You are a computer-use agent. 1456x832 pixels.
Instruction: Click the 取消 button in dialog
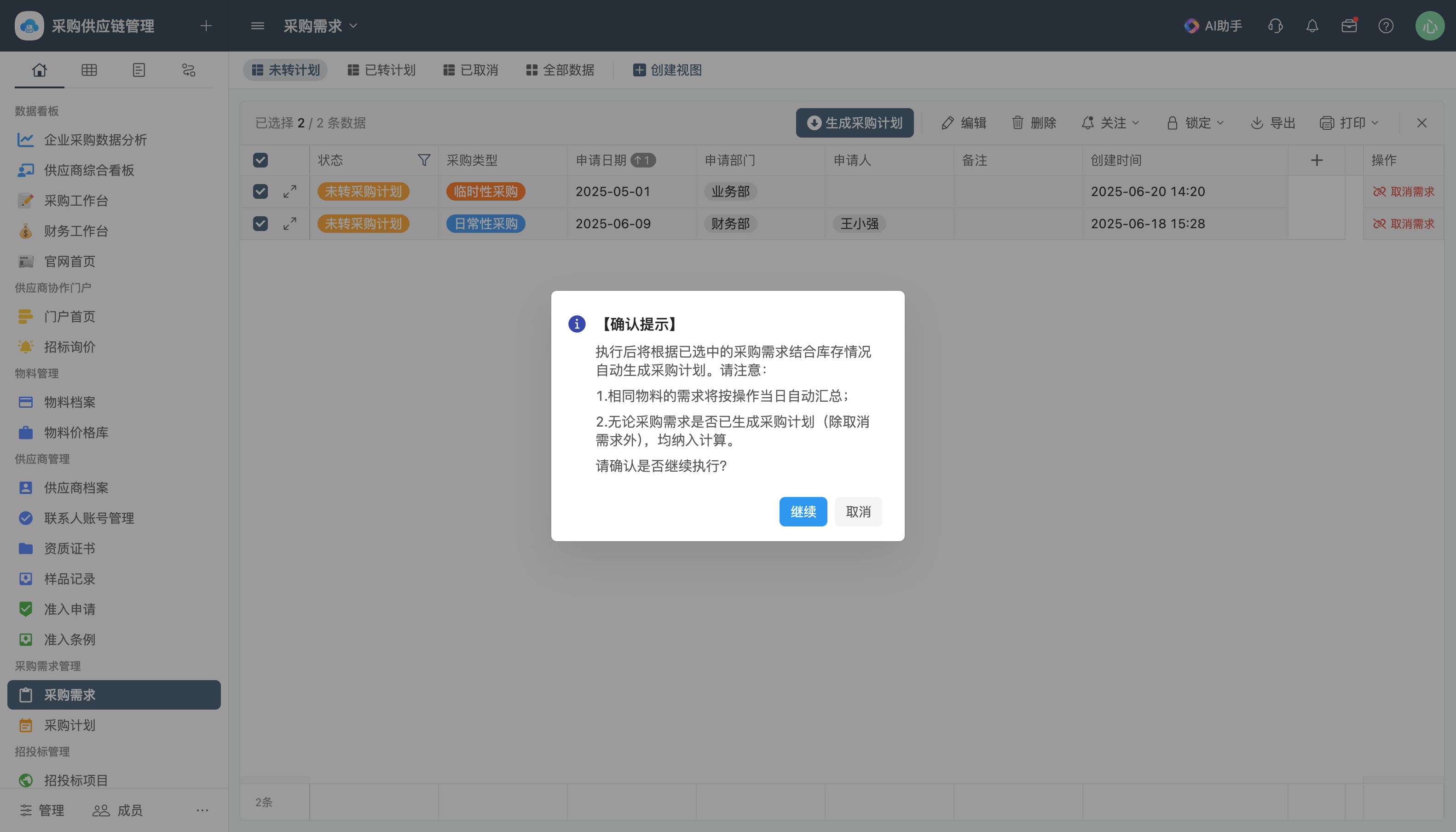pos(858,511)
